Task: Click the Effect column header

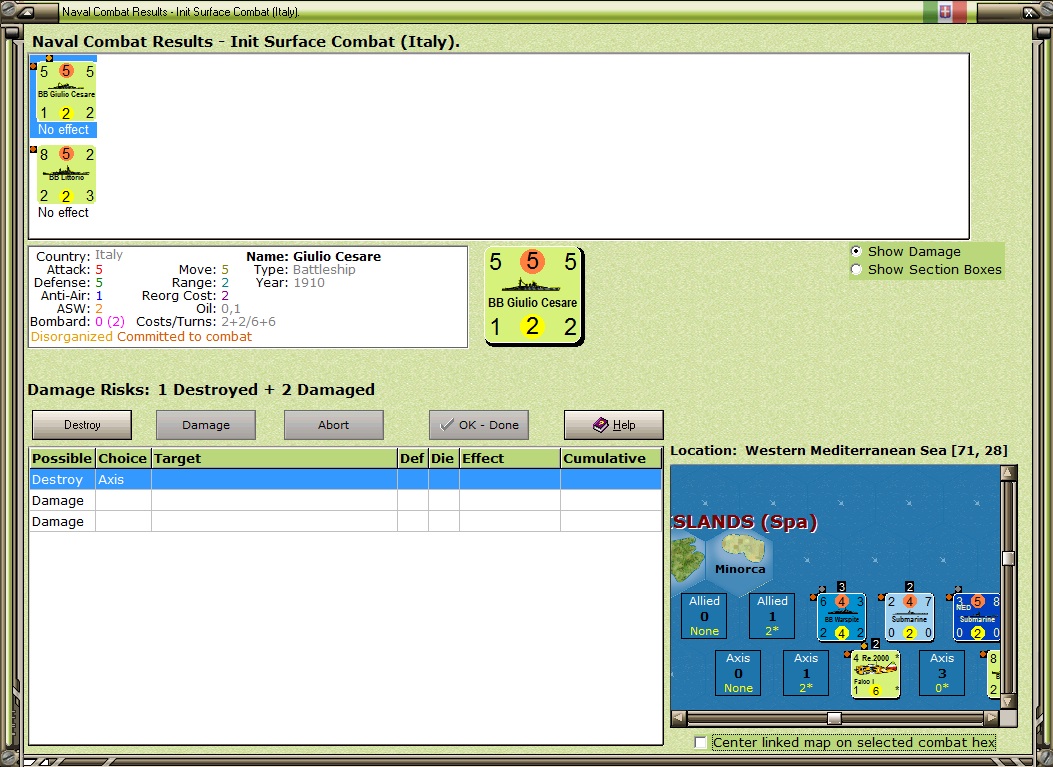Action: (510, 458)
